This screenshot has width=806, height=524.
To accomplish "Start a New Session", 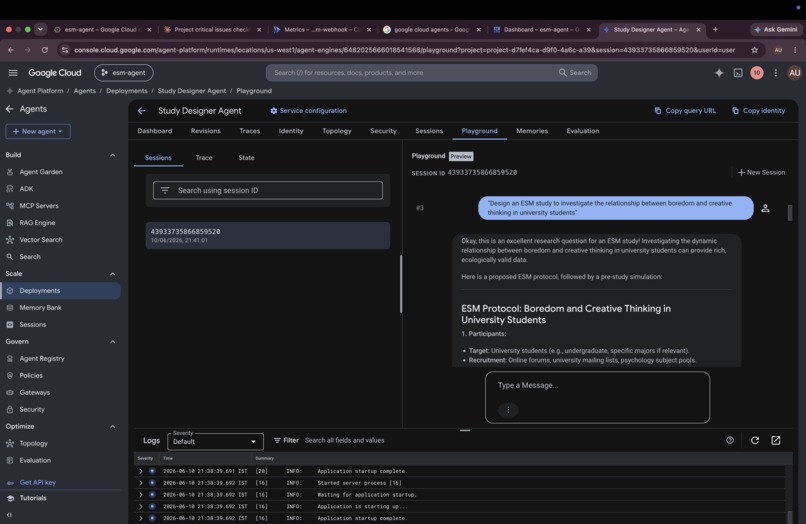I will click(x=761, y=173).
